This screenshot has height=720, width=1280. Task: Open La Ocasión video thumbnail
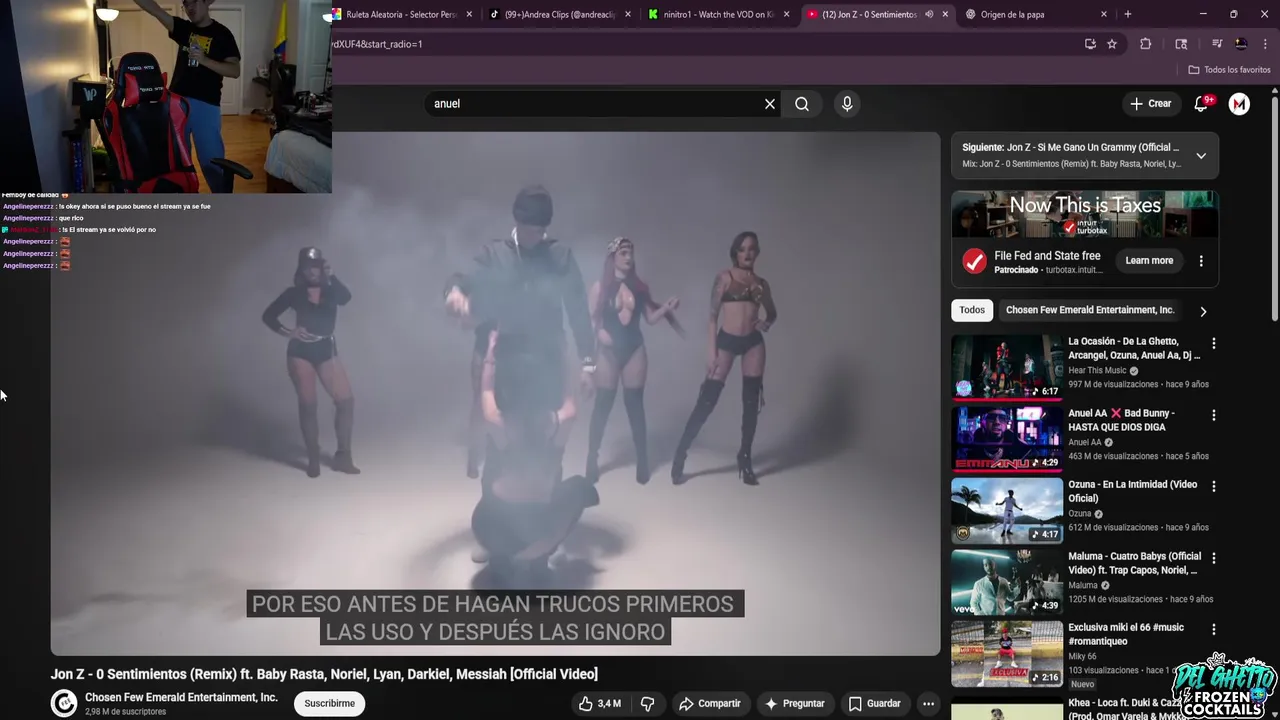pyautogui.click(x=1007, y=367)
